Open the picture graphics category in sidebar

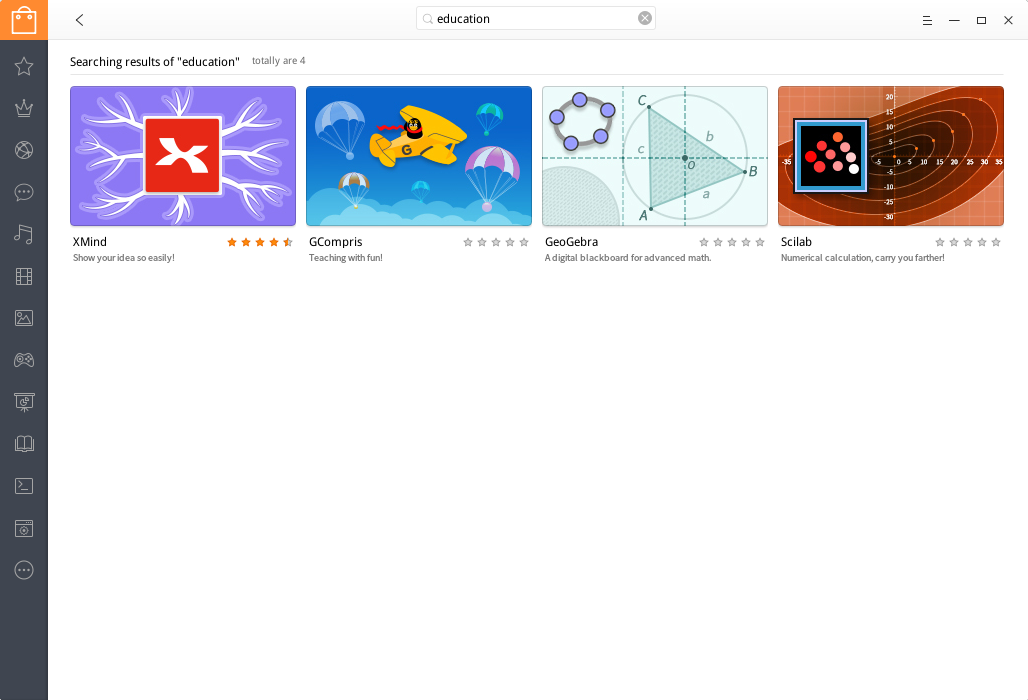click(x=24, y=318)
